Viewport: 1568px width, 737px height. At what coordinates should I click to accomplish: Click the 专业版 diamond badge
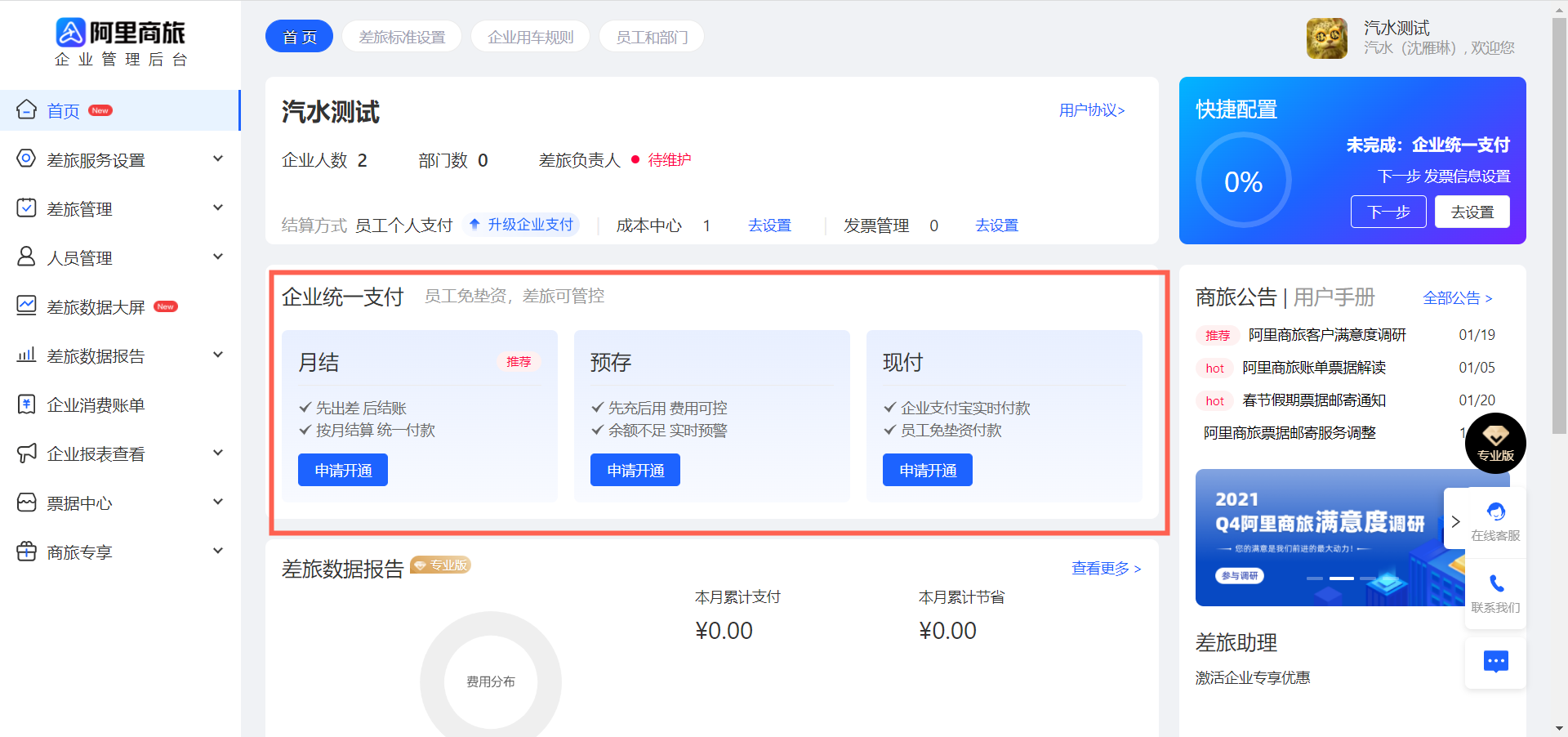tap(1495, 443)
